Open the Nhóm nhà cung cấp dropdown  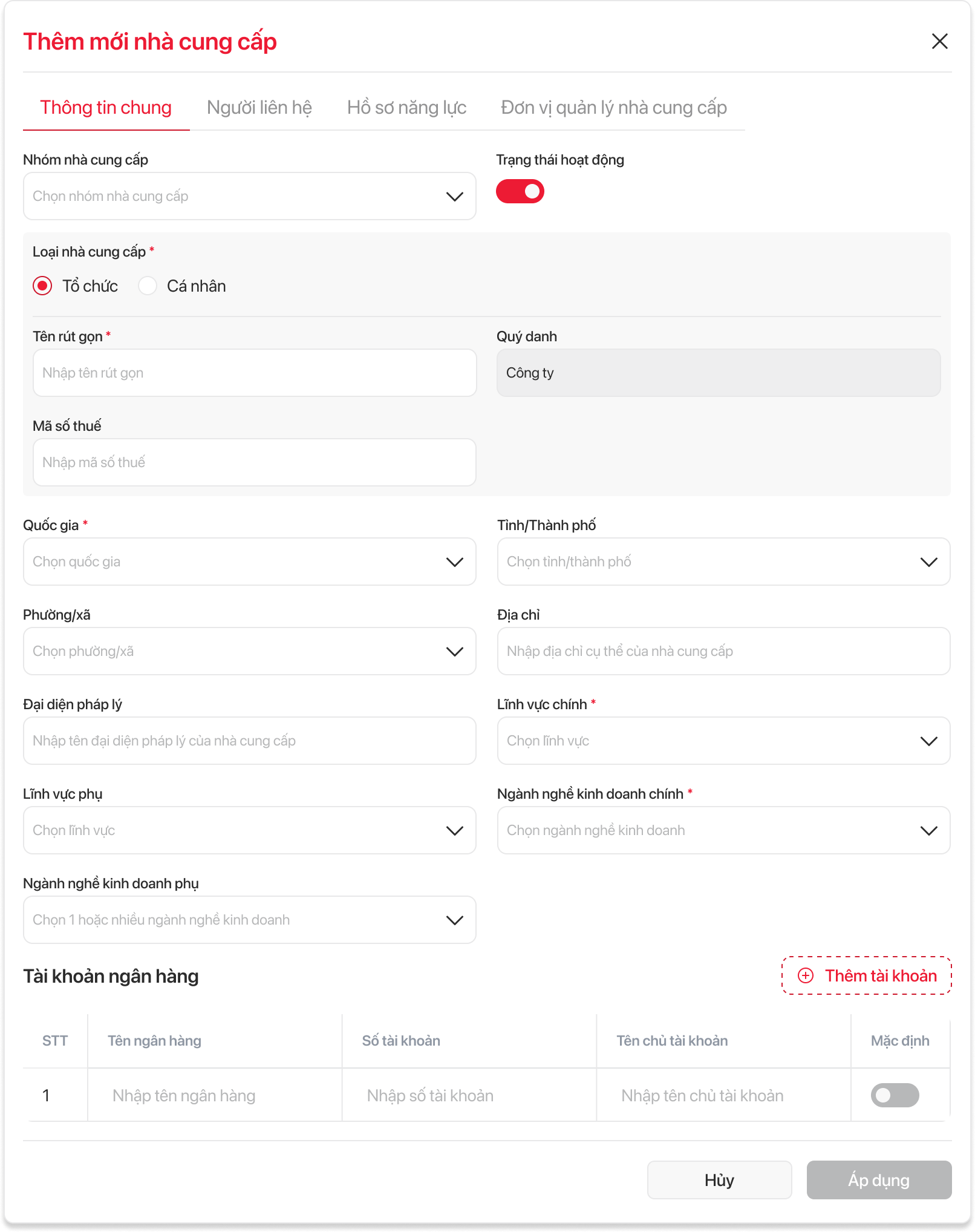click(249, 196)
